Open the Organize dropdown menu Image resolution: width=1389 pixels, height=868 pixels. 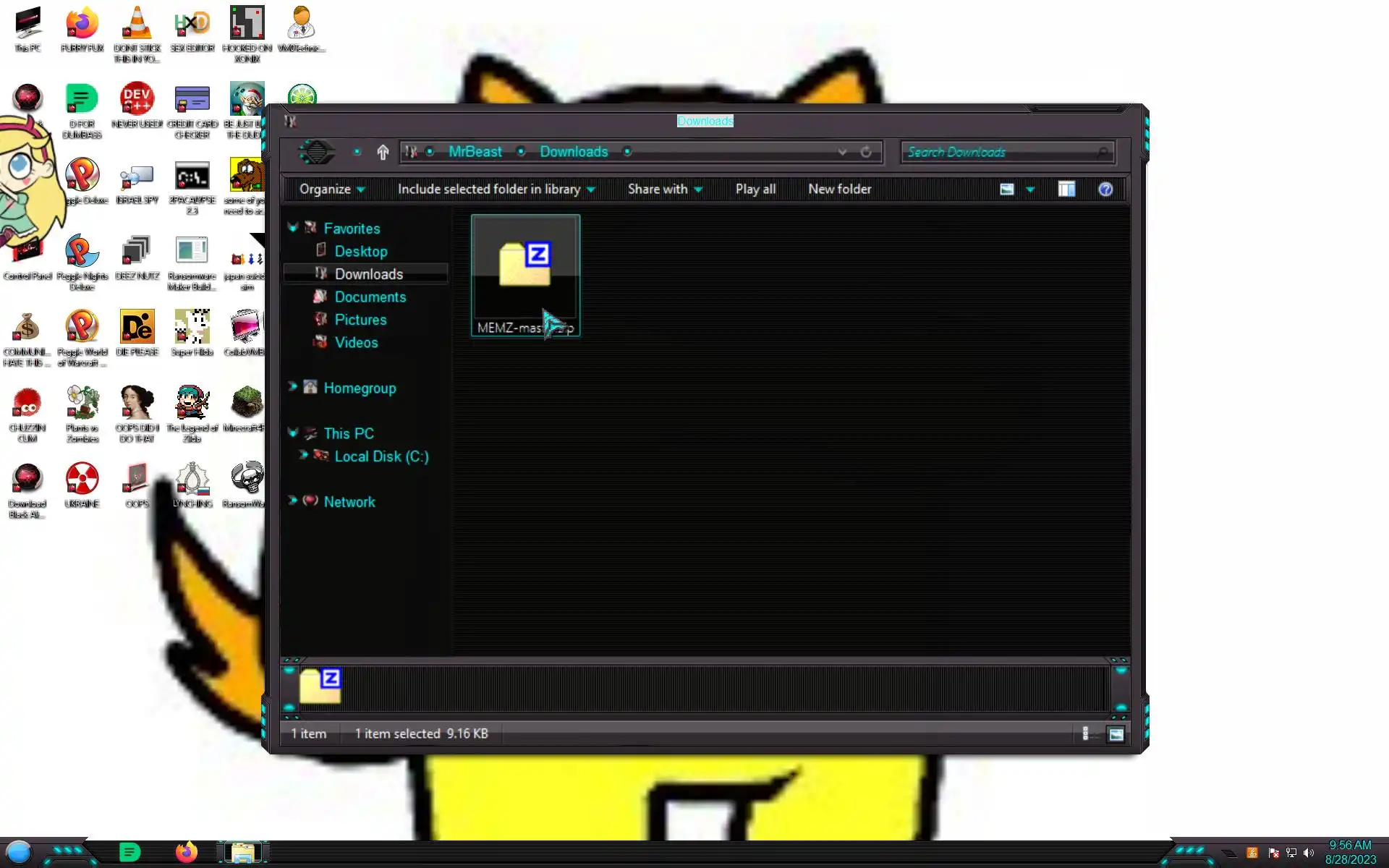click(x=331, y=190)
